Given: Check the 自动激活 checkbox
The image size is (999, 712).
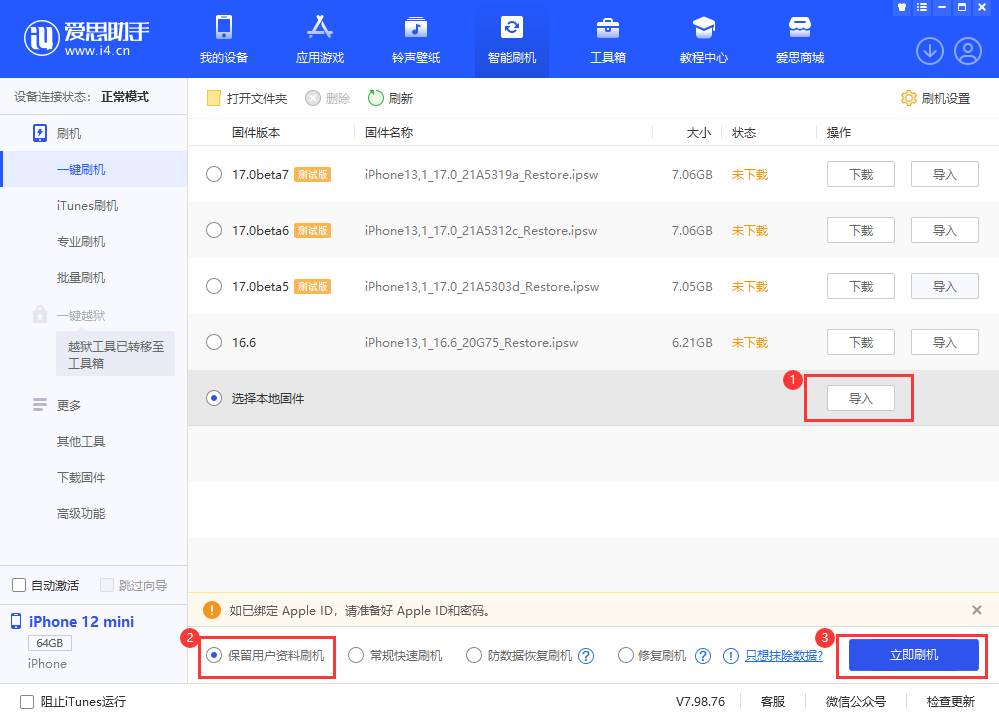Looking at the screenshot, I should pyautogui.click(x=17, y=585).
